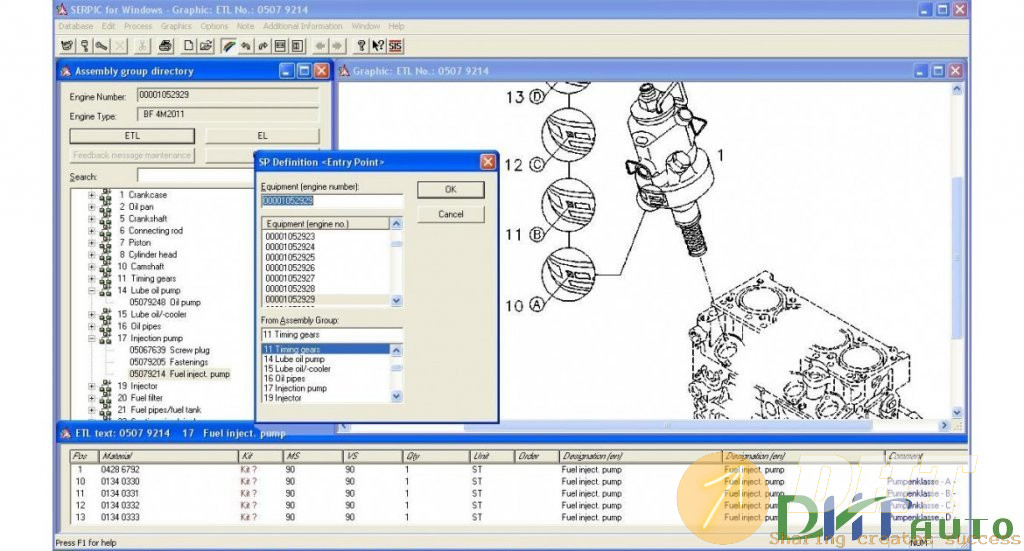Expand the Fuel filter tree node
1024x551 pixels.
[91, 398]
